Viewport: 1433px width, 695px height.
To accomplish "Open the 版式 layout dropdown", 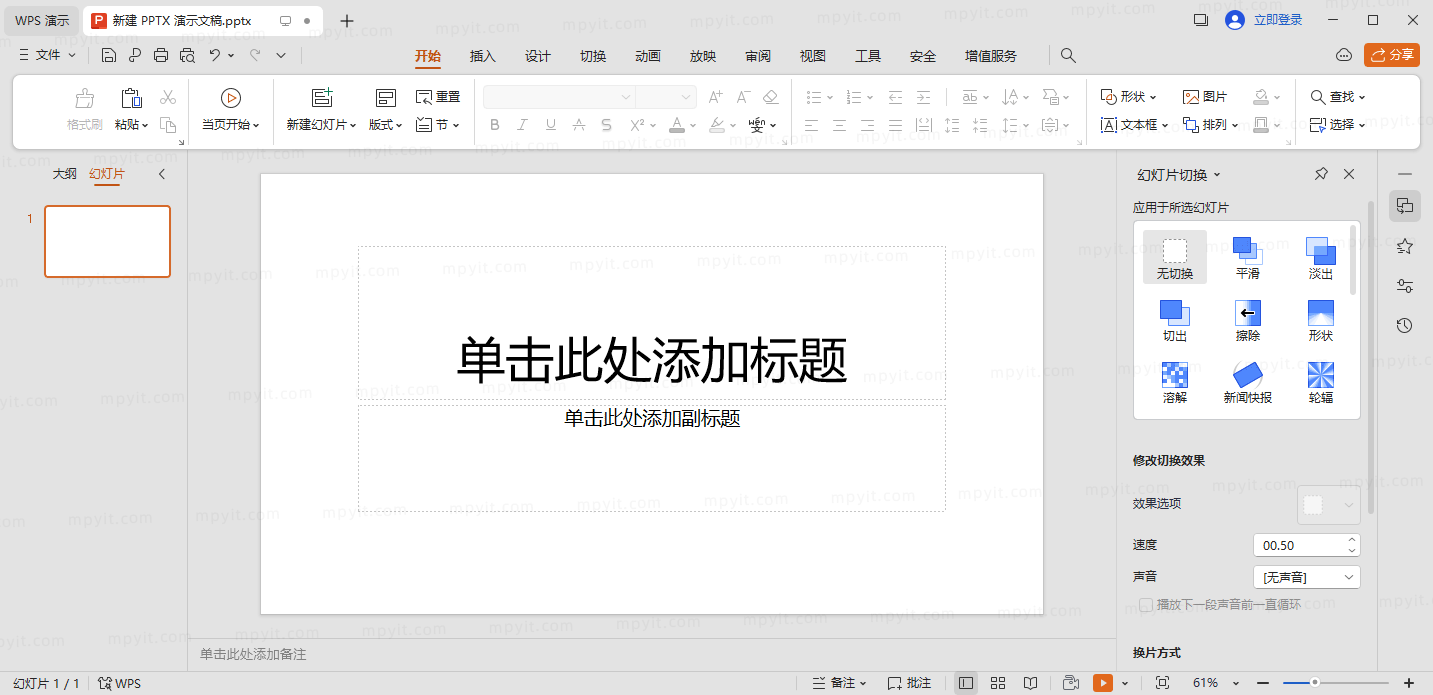I will [x=386, y=125].
